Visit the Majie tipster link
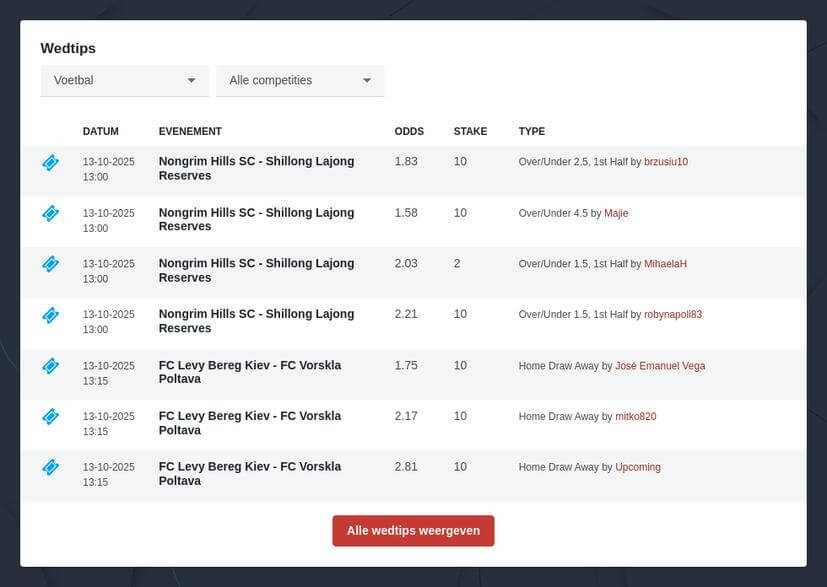This screenshot has height=587, width=827. pos(616,213)
